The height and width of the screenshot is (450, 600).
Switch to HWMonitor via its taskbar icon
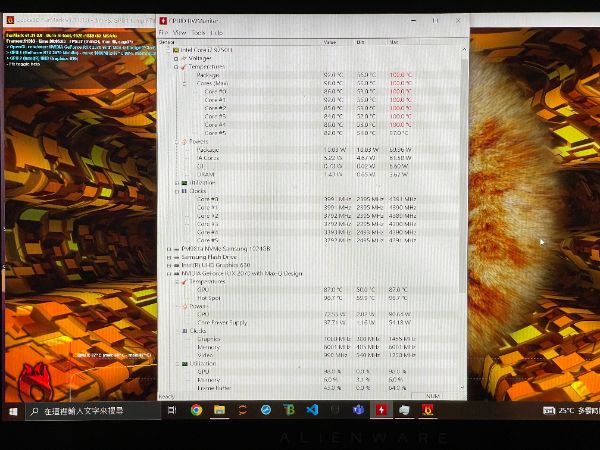[x=381, y=410]
